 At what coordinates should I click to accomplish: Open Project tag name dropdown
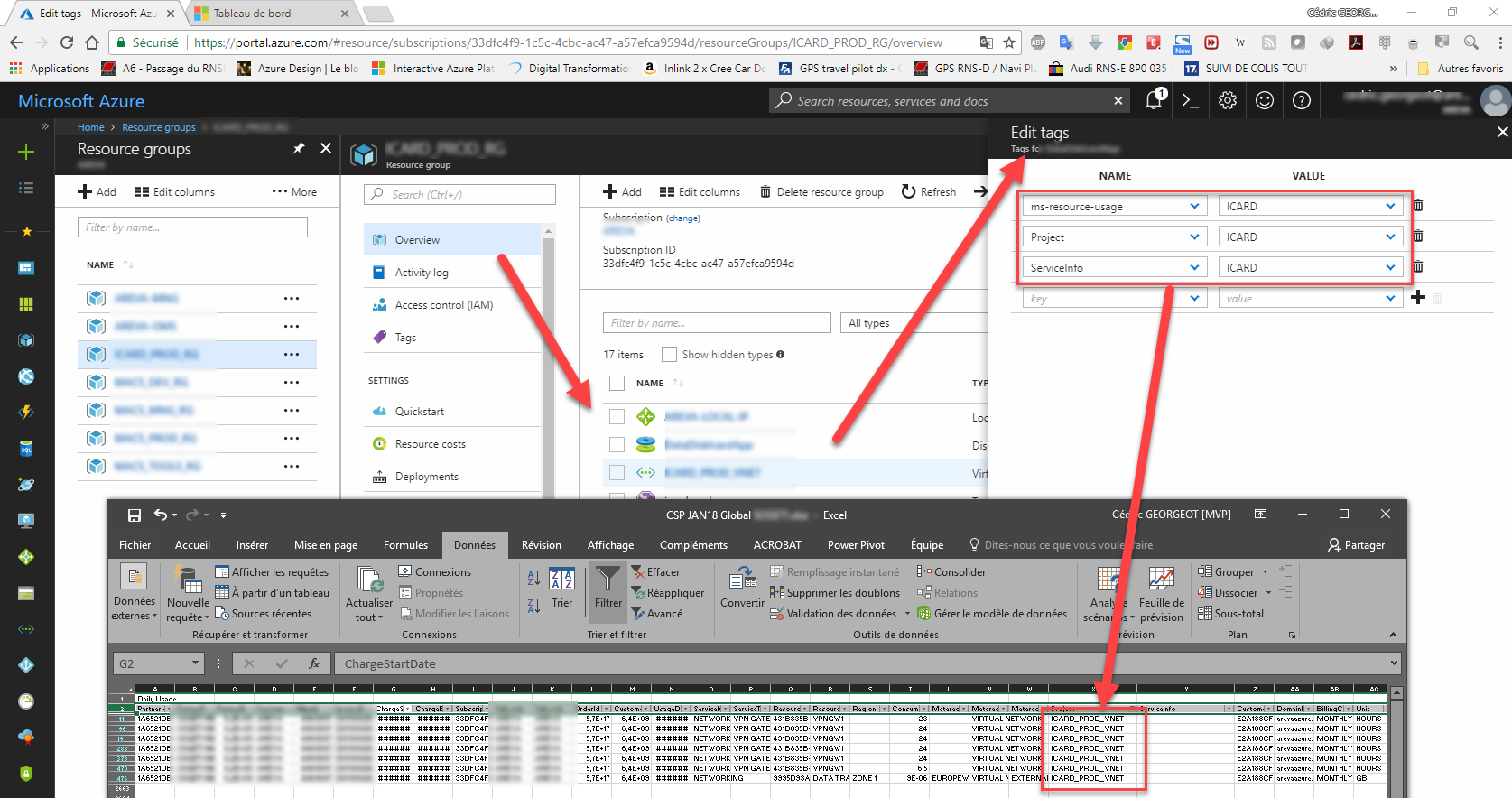point(1194,237)
